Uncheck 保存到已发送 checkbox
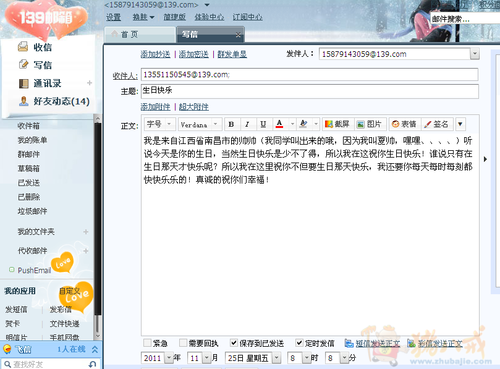Image resolution: width=500 pixels, height=369 pixels. (234, 343)
